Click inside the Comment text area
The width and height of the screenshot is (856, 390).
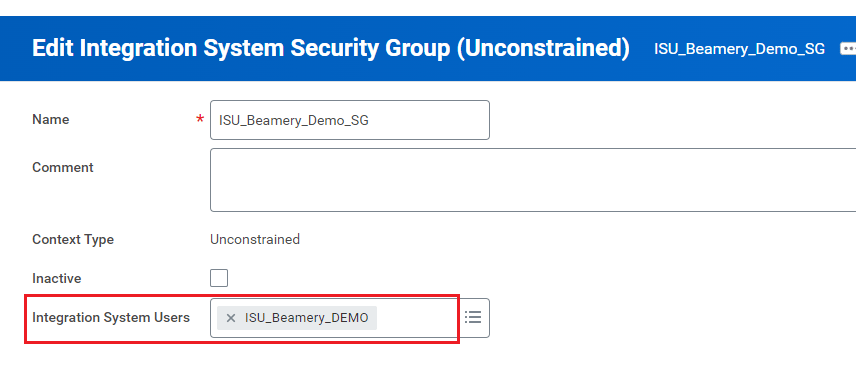click(x=533, y=180)
